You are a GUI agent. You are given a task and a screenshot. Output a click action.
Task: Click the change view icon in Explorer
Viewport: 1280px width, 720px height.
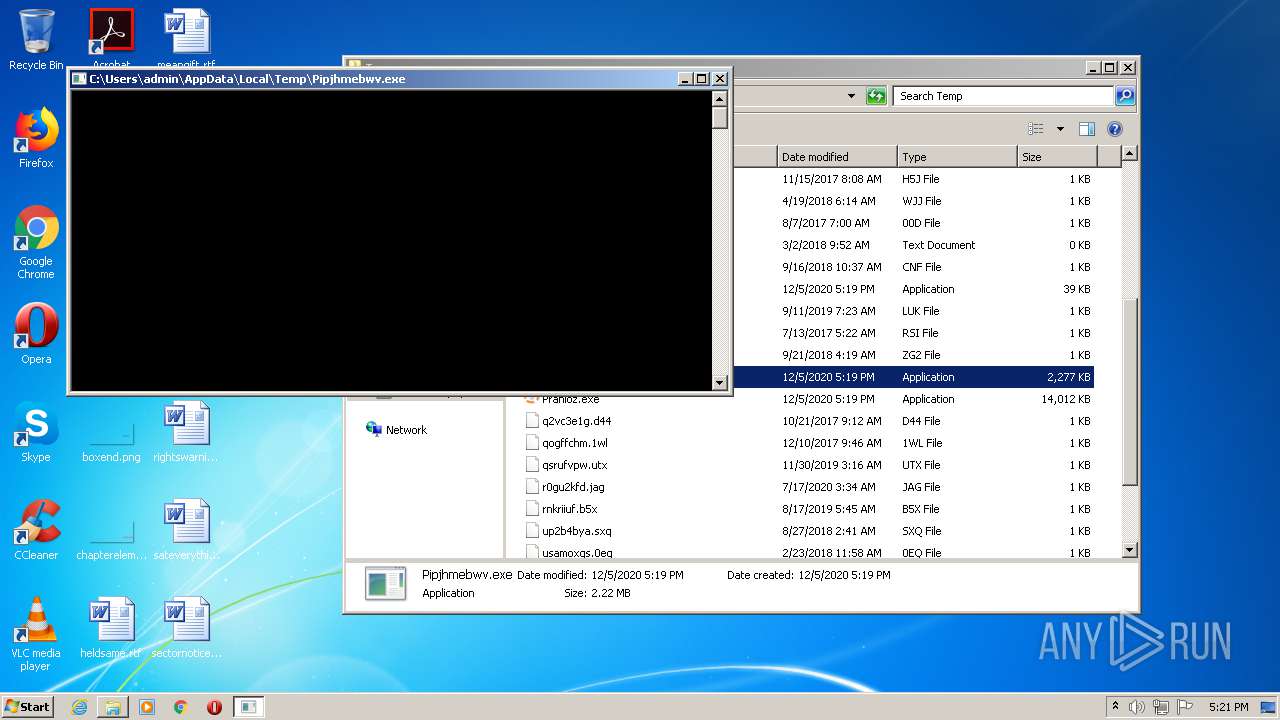(1036, 129)
